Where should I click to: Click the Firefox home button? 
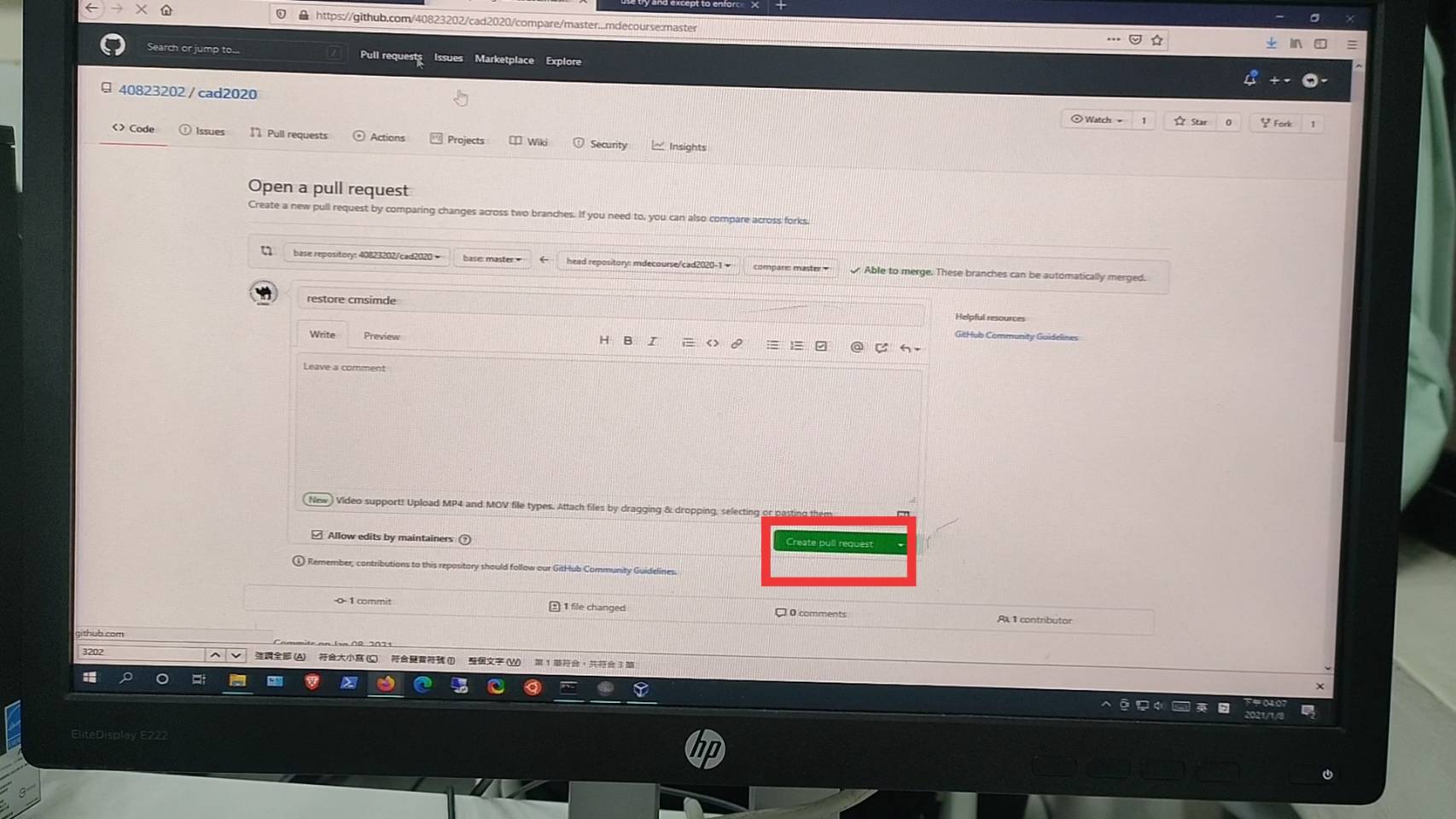pos(166,10)
